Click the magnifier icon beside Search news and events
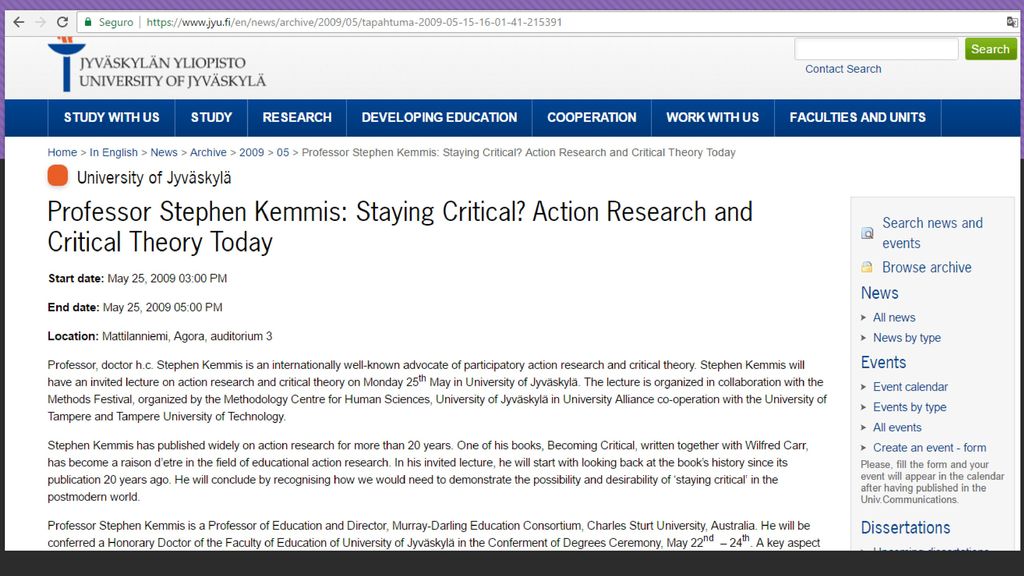1024x576 pixels. pyautogui.click(x=867, y=233)
